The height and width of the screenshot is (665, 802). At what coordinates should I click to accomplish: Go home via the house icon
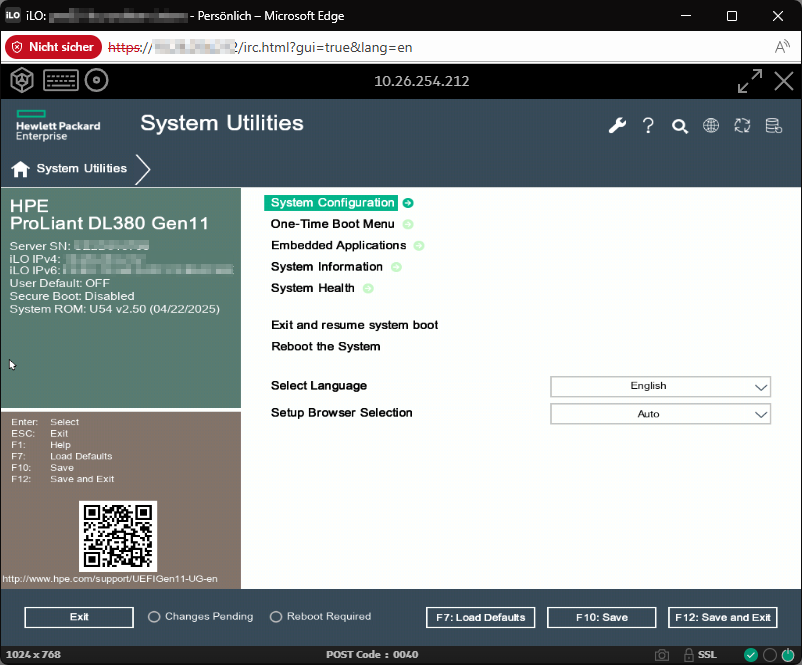pos(20,169)
